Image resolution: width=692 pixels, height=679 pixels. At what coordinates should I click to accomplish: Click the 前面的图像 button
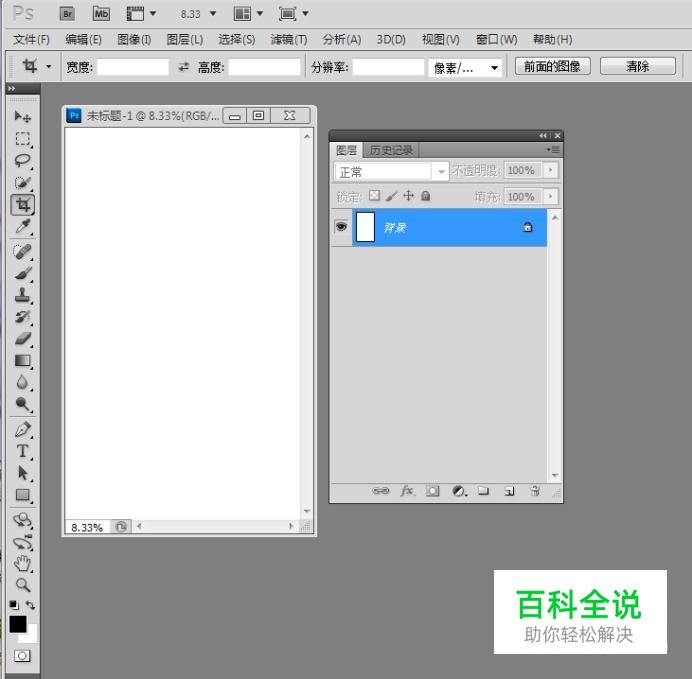point(553,67)
